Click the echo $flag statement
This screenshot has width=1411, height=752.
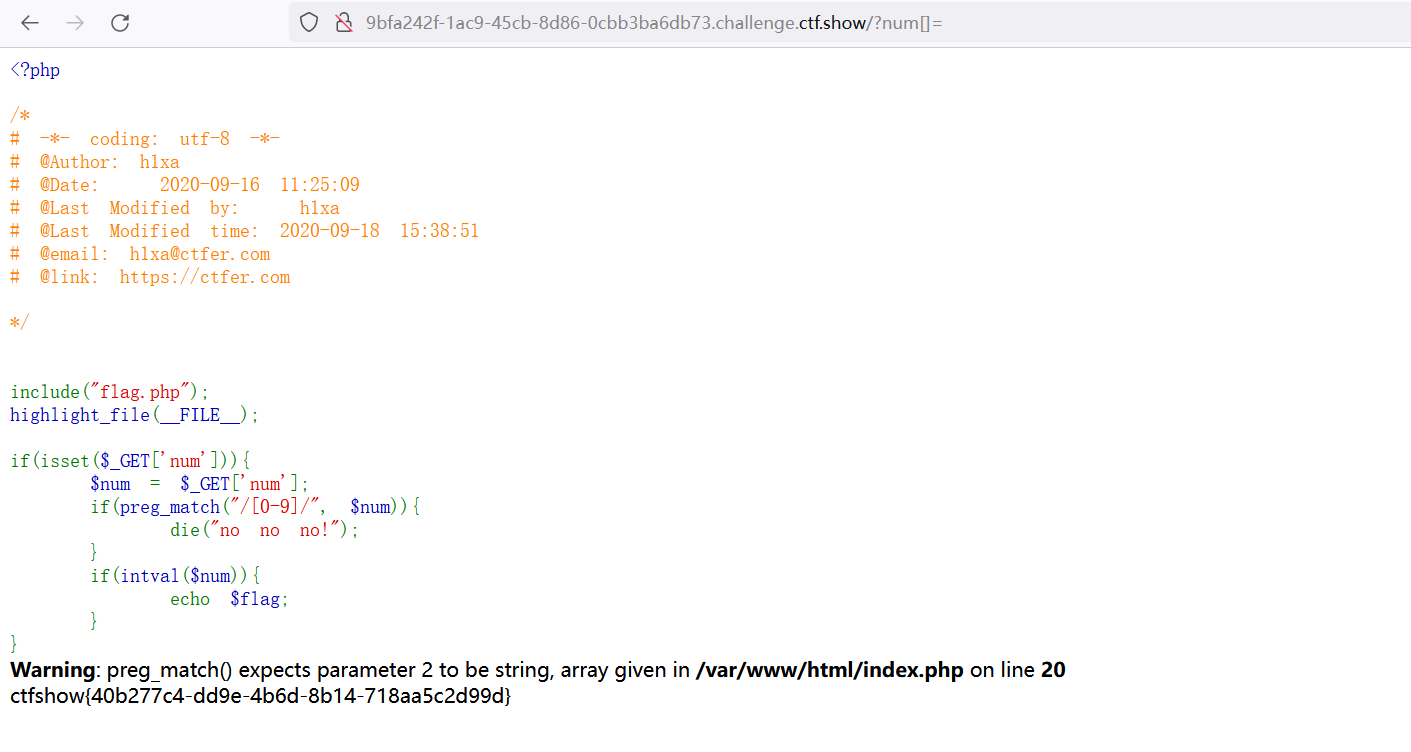[229, 599]
